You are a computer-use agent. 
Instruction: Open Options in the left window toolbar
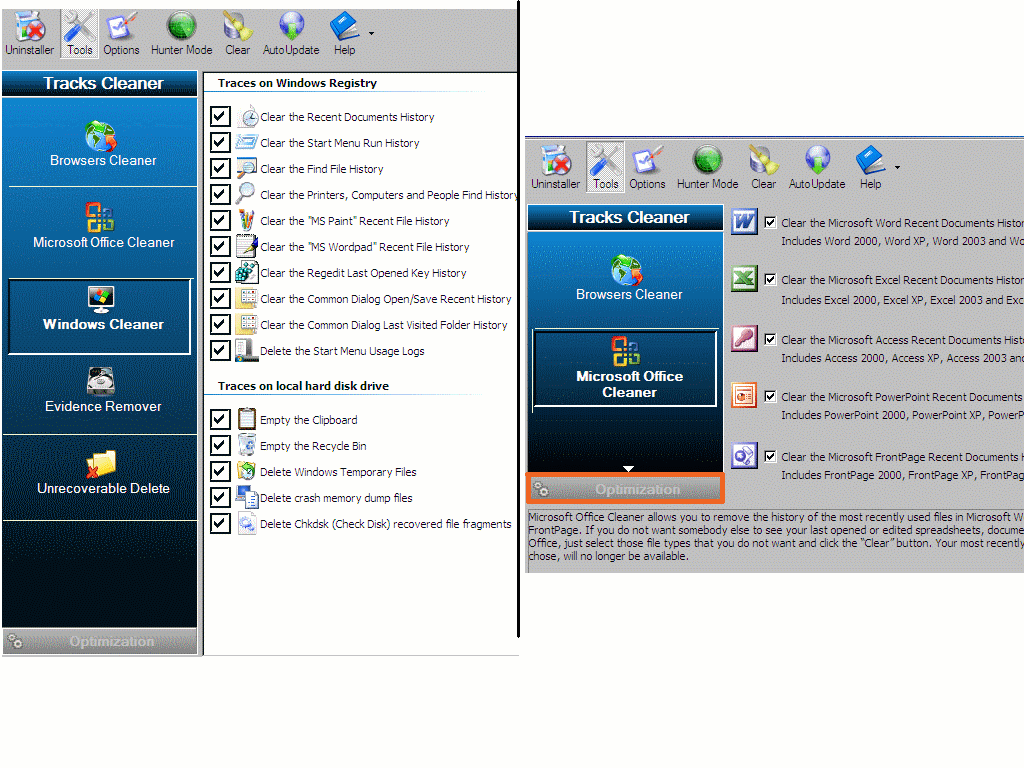click(x=121, y=34)
